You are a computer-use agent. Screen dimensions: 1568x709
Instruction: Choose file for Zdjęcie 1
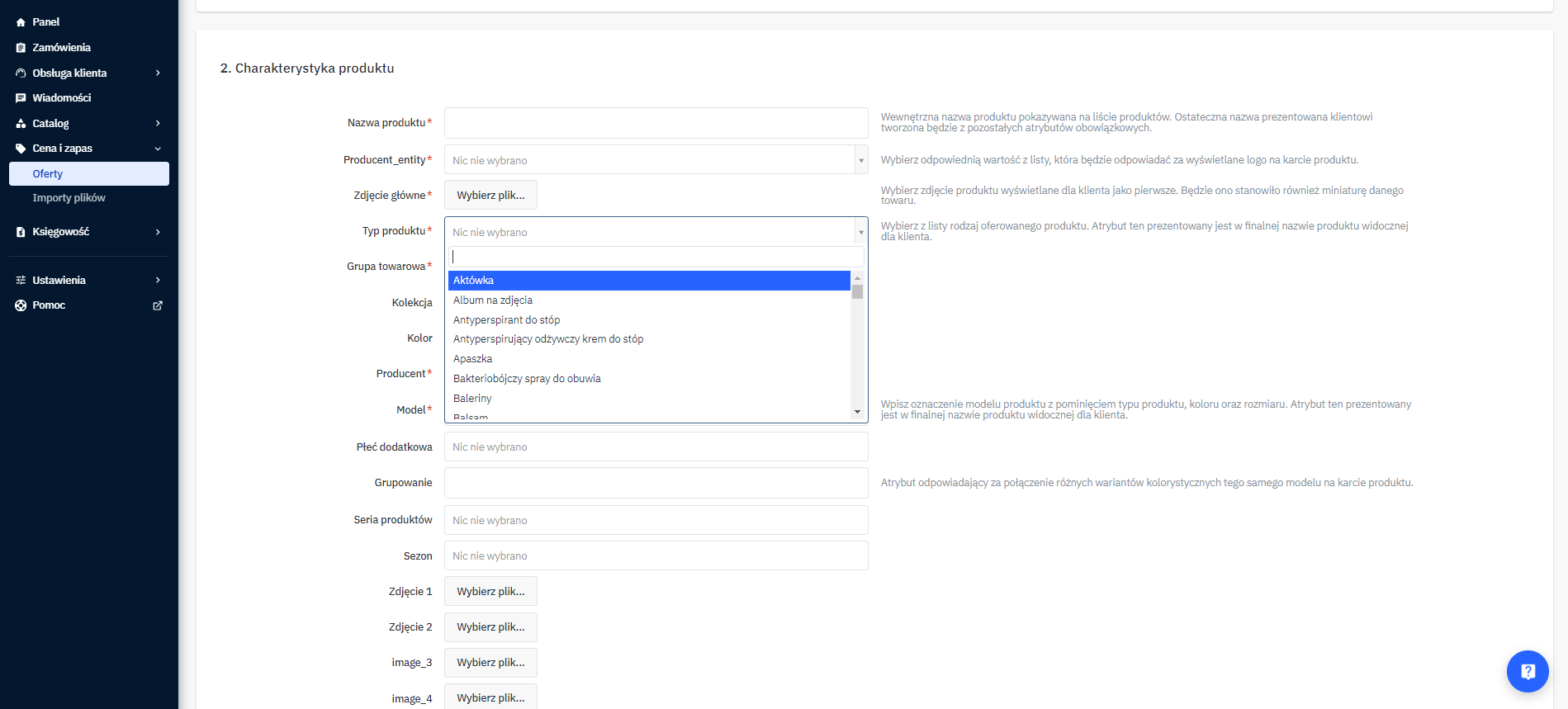pyautogui.click(x=490, y=592)
